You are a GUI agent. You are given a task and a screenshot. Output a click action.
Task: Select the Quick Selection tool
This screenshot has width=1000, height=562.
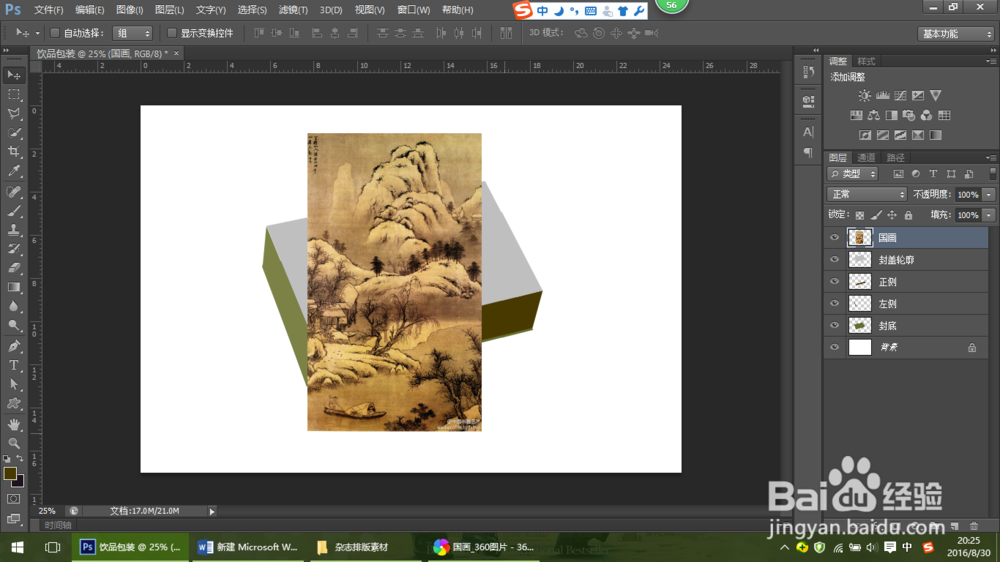[x=13, y=133]
